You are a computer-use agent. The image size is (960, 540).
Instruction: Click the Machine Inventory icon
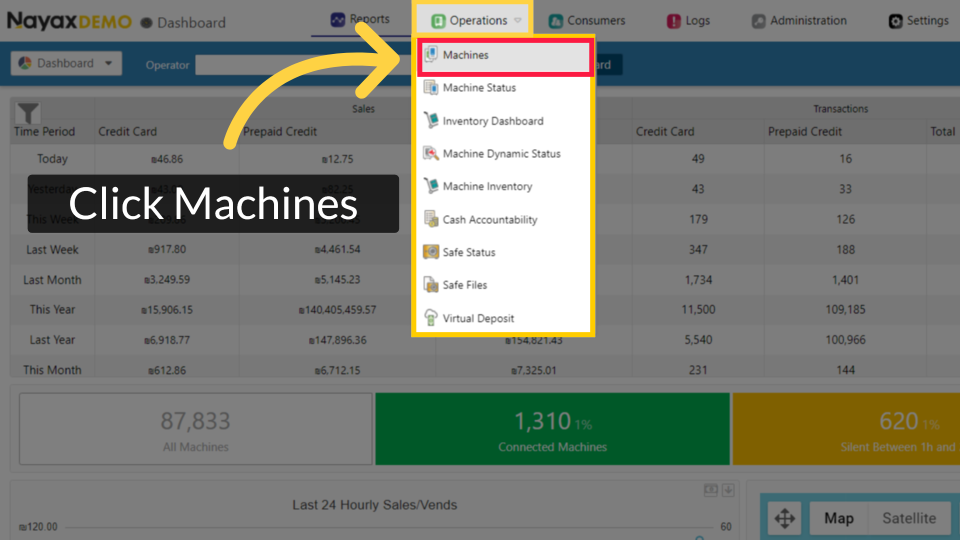[431, 187]
